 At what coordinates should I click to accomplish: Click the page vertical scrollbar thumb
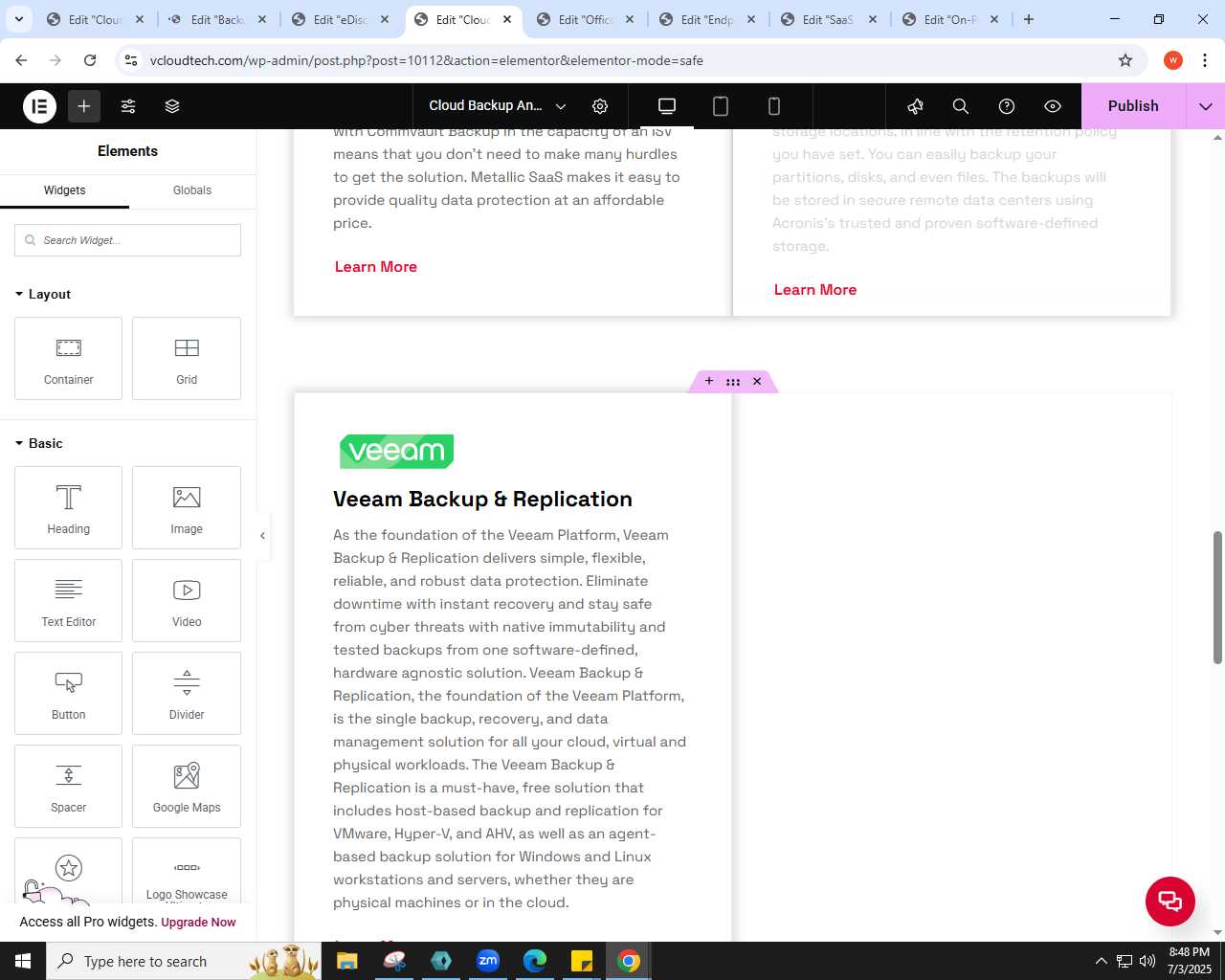coord(1218,597)
